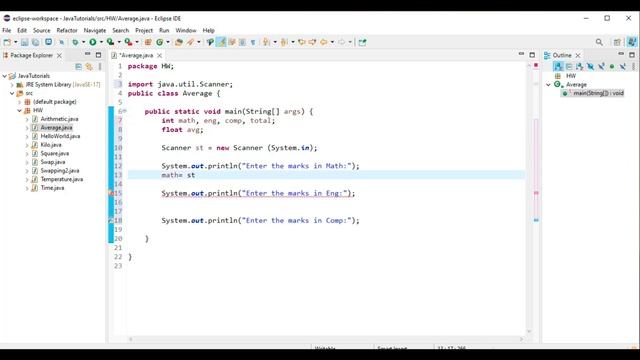
Task: Click the New Java Package icon
Action: 148,42
